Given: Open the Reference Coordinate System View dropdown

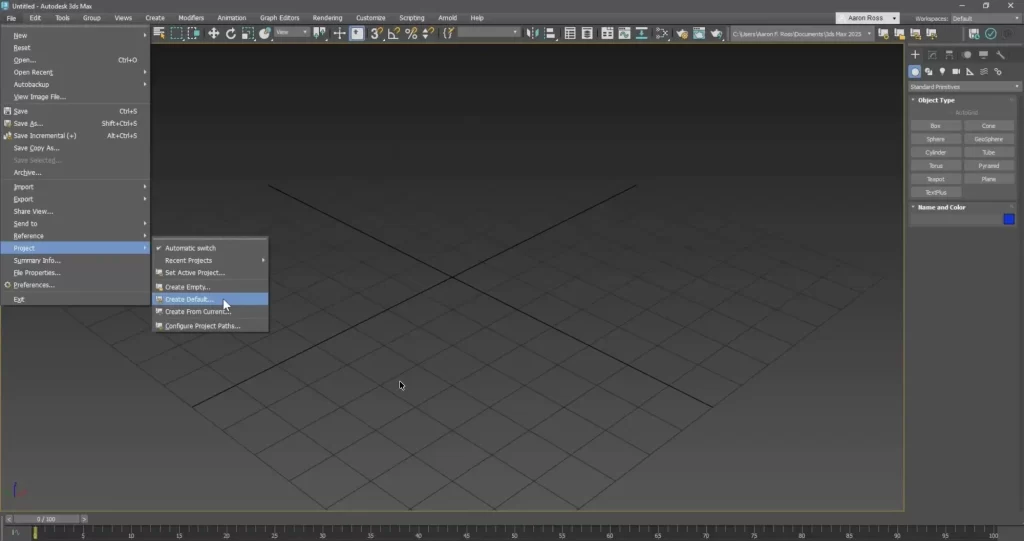Looking at the screenshot, I should [x=292, y=33].
